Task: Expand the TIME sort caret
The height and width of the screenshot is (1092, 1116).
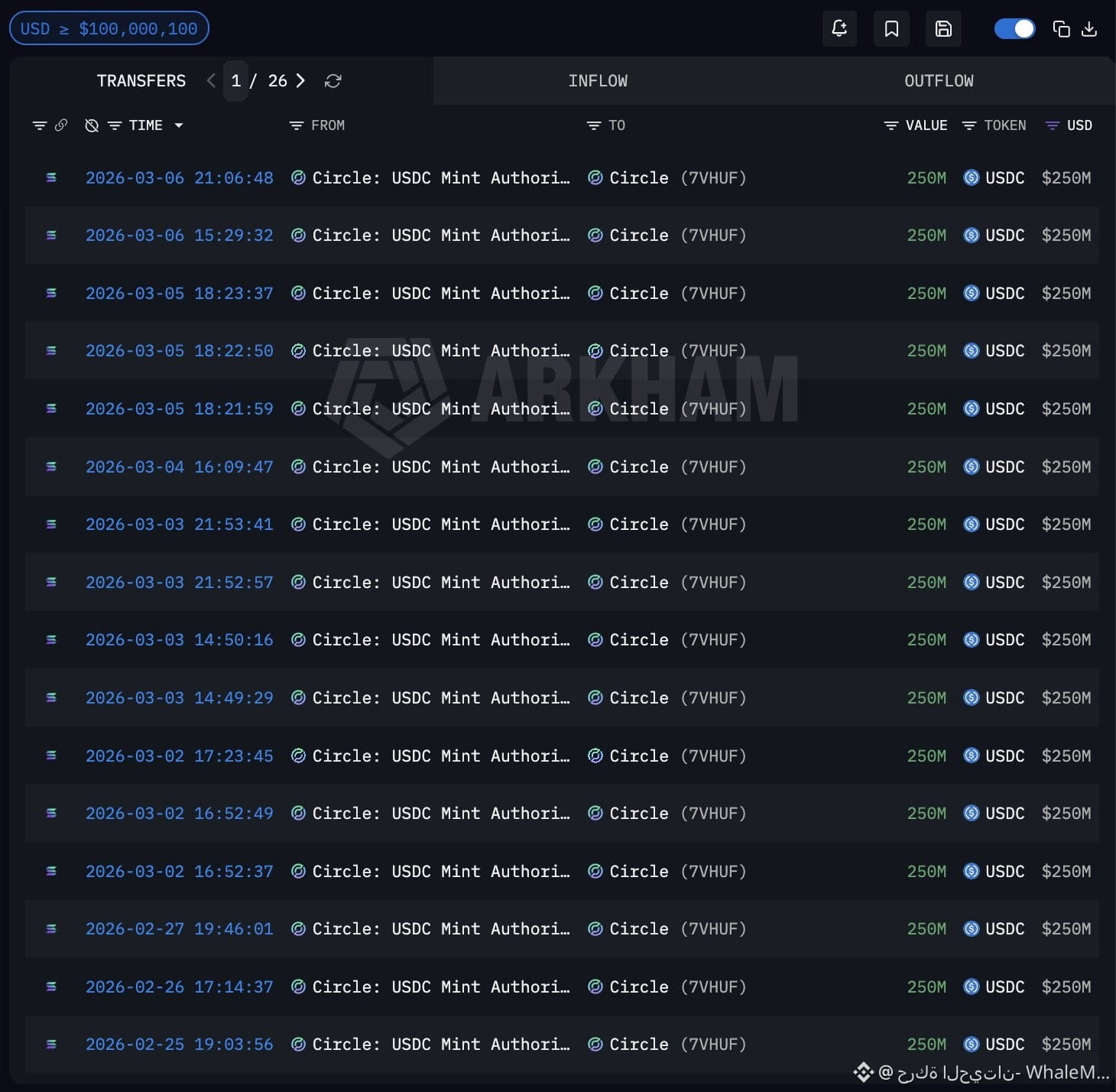Action: click(179, 125)
